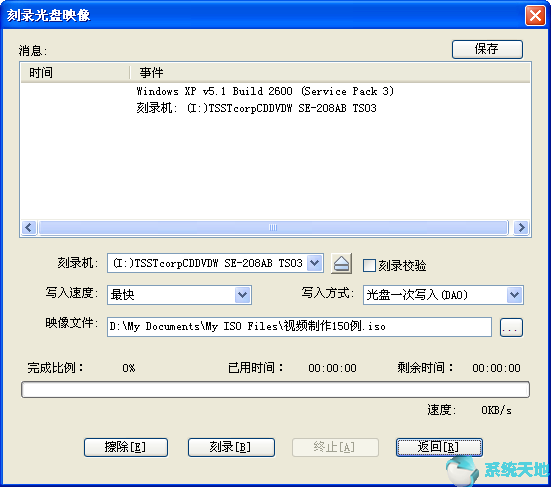This screenshot has width=551, height=487.
Task: Select the Windows XP v5.1 Build 2600 row
Action: (265, 91)
